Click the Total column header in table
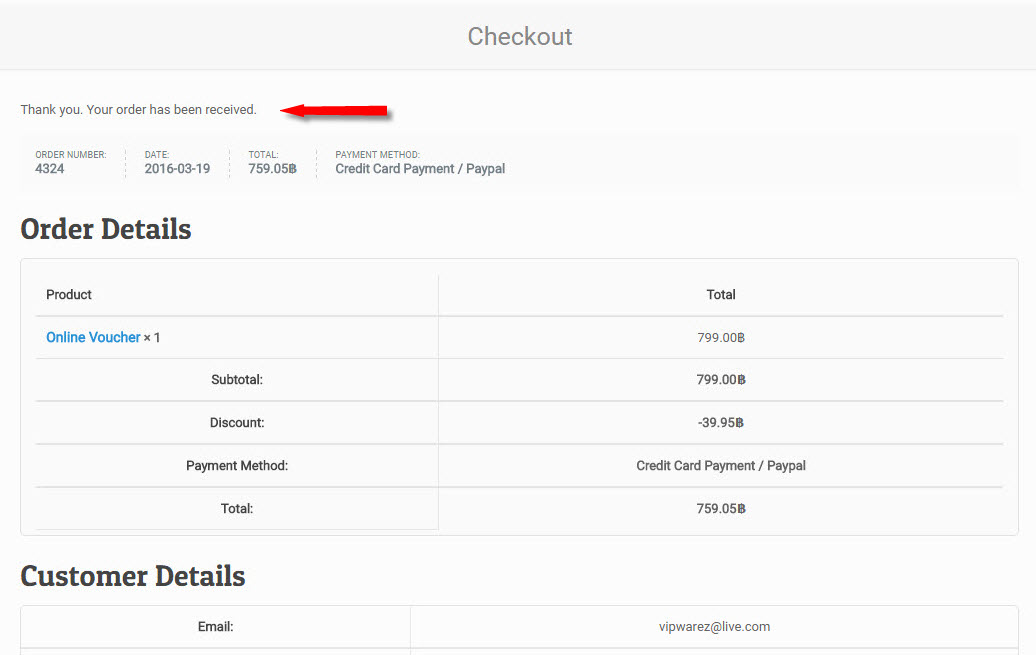 coord(720,295)
